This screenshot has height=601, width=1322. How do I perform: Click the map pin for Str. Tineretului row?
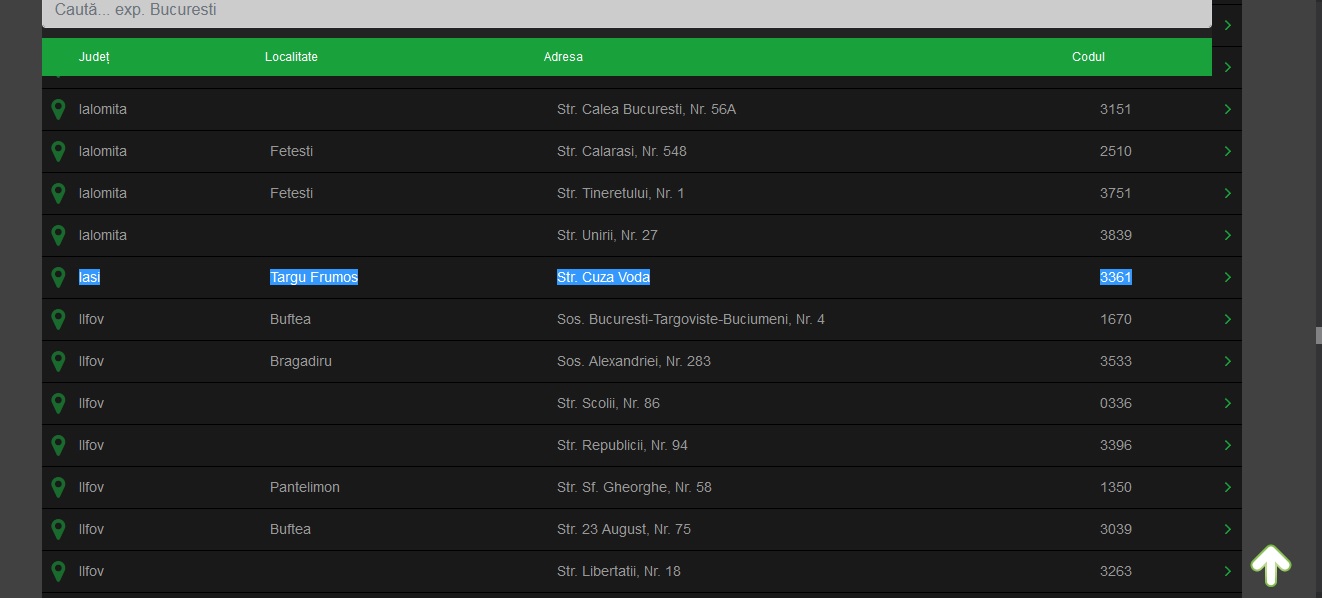click(x=58, y=193)
